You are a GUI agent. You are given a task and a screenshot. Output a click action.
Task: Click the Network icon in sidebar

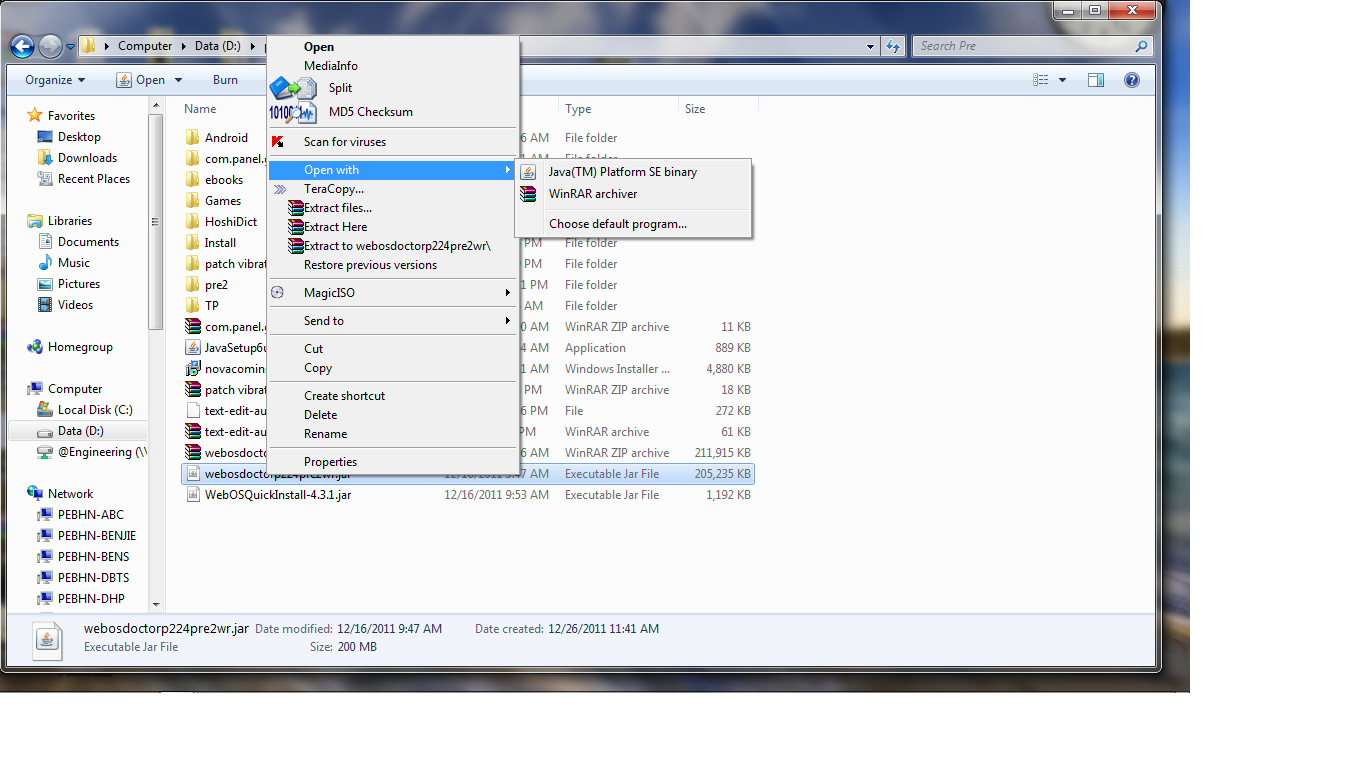(x=35, y=494)
